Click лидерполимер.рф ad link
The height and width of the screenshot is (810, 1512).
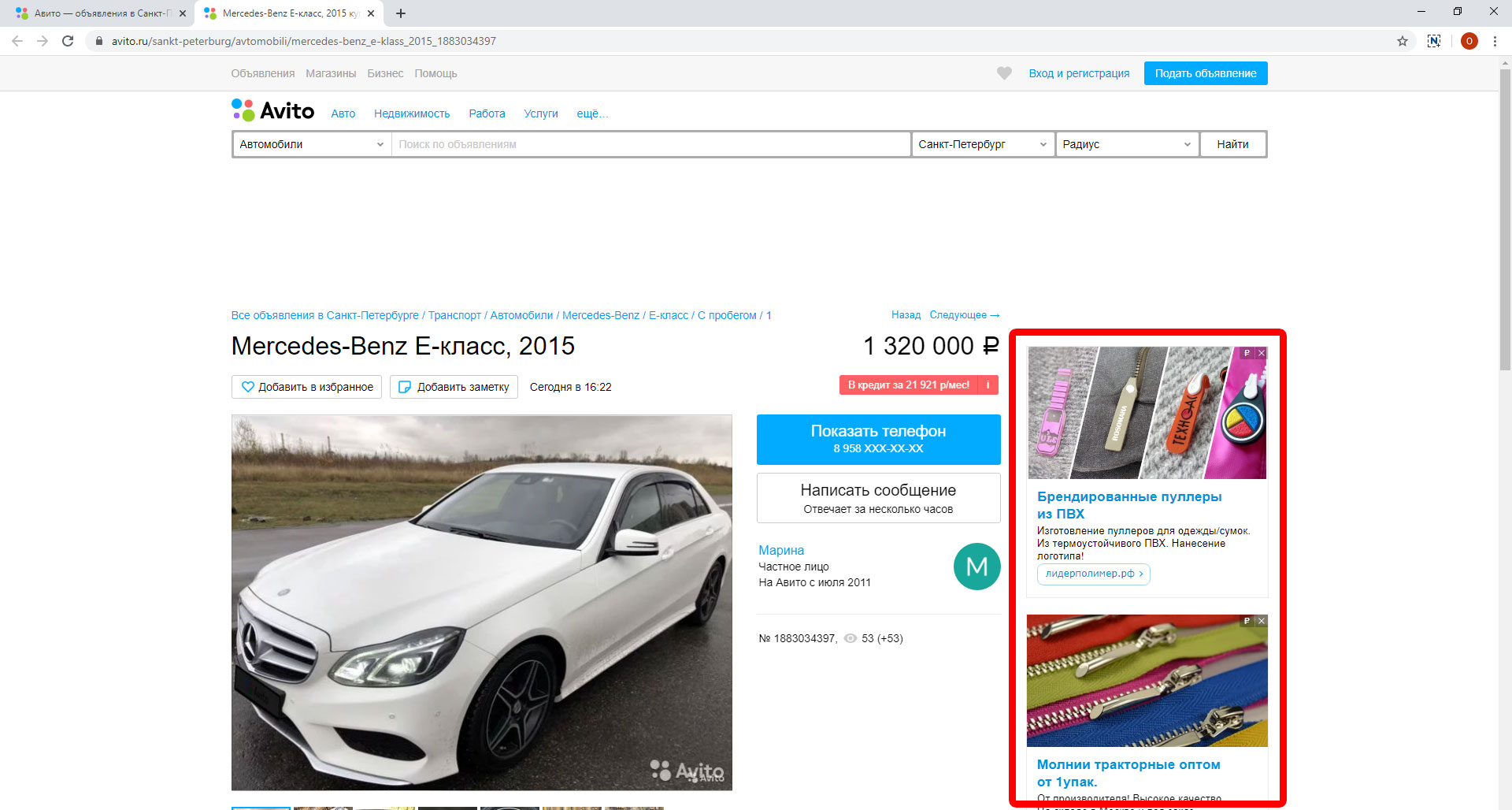tap(1093, 574)
